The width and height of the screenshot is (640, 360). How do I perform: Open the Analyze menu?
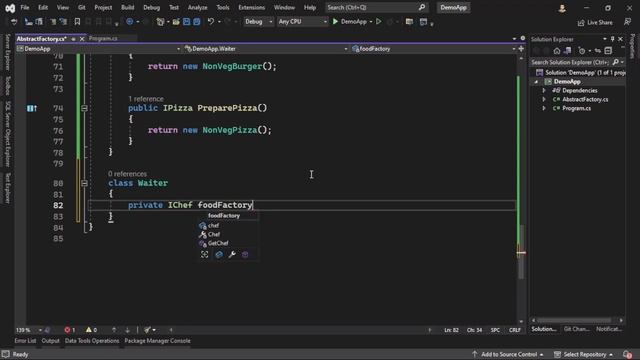coord(197,7)
